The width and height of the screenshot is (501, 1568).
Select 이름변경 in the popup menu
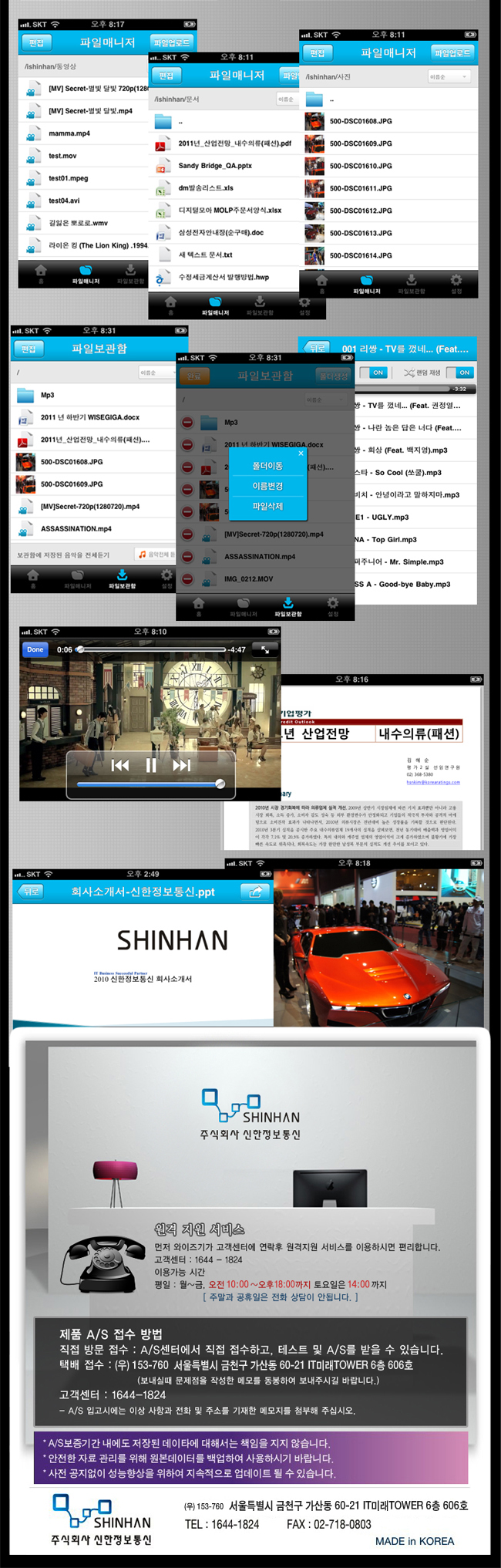pos(267,486)
